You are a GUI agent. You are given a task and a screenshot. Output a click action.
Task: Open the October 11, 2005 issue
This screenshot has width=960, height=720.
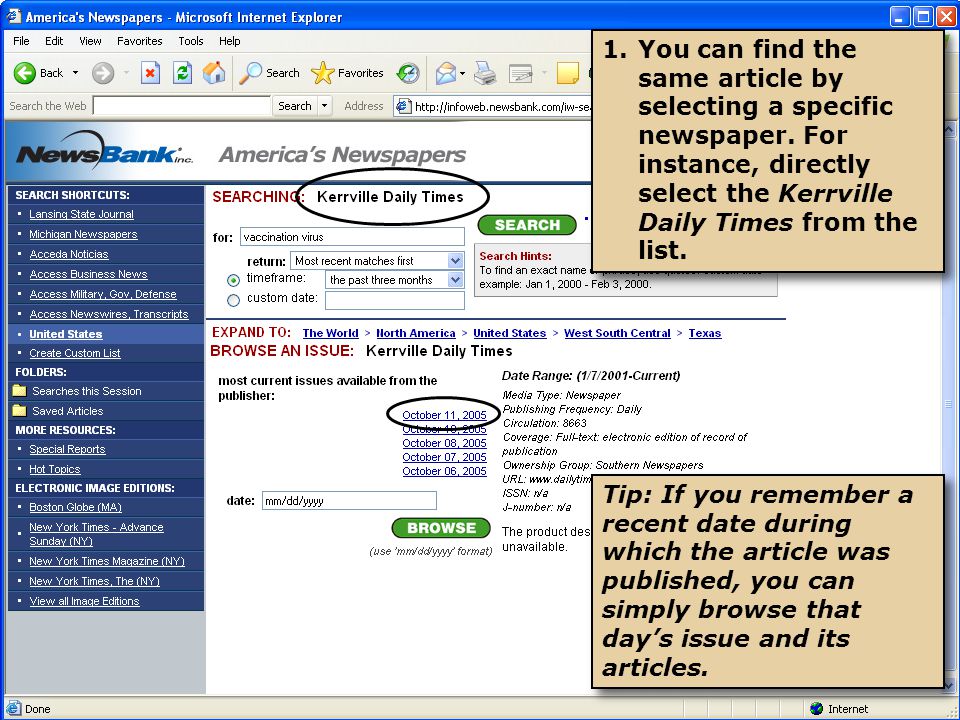[x=444, y=415]
